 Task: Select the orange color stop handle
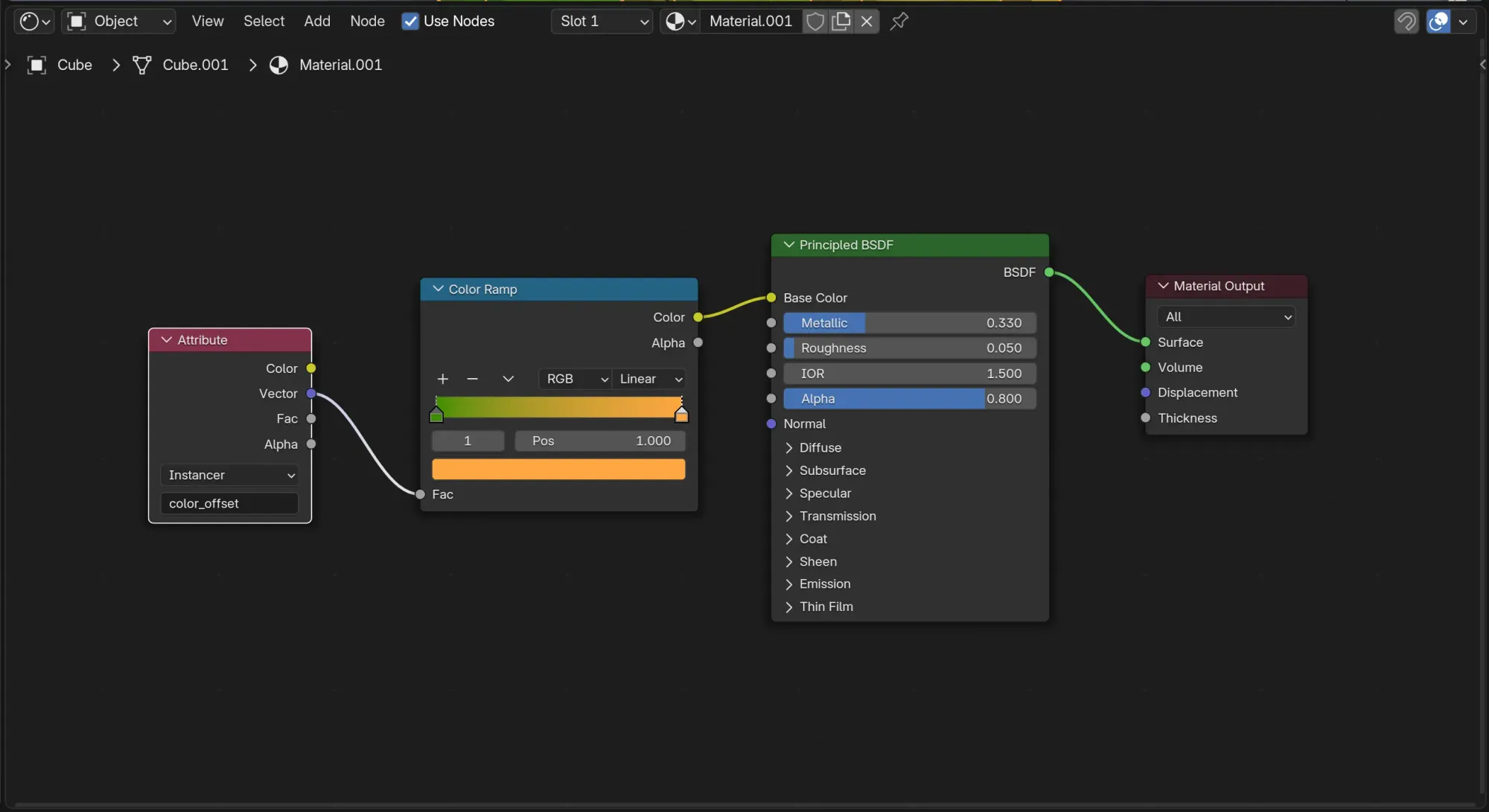click(681, 415)
